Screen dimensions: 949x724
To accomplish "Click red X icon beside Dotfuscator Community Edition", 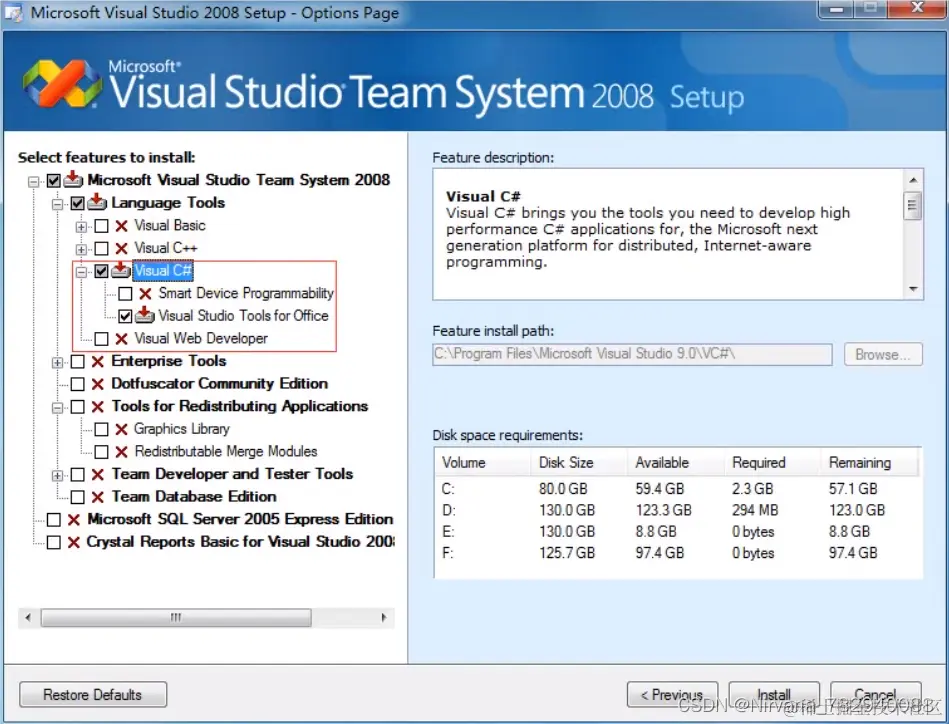I will point(97,384).
